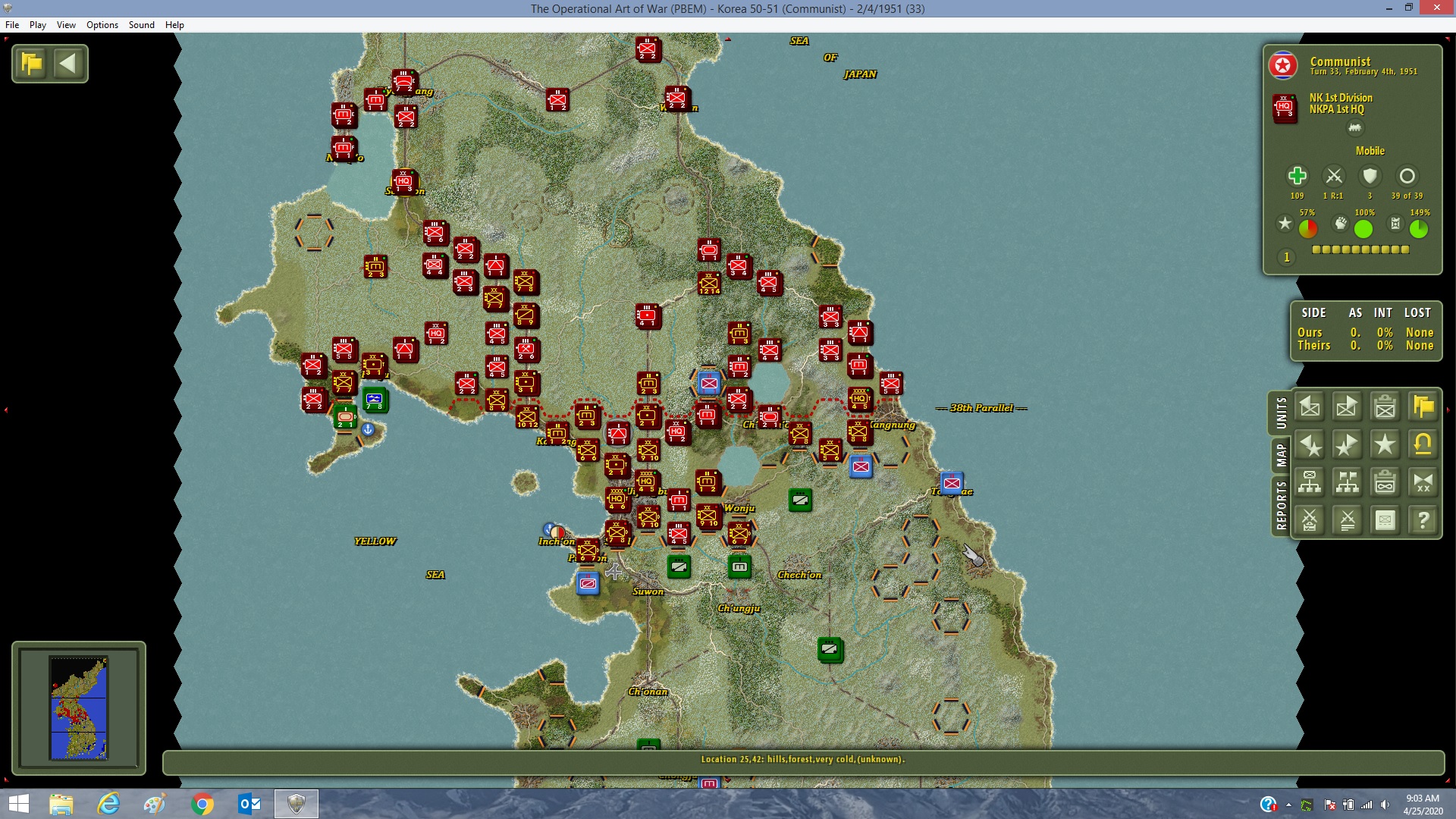
Task: Open the unit report clipboard button
Action: (x=1385, y=407)
